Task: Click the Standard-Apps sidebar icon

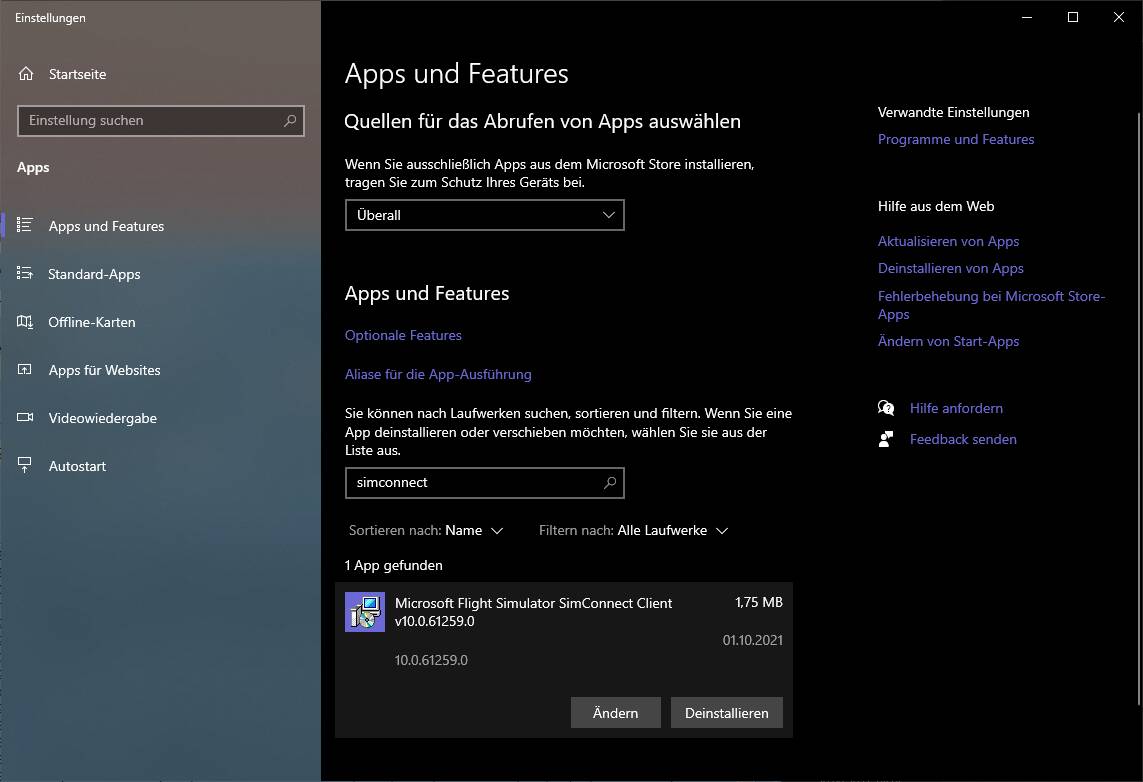Action: click(x=25, y=273)
